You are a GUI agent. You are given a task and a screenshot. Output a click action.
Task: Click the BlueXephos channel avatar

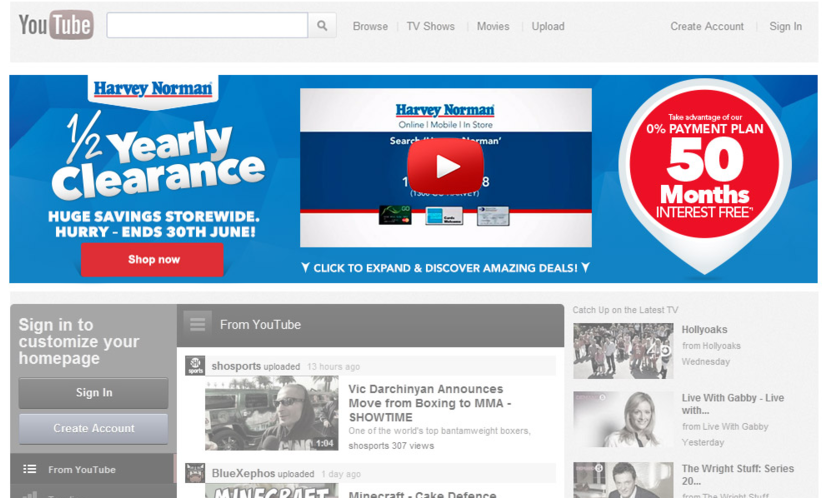[195, 473]
